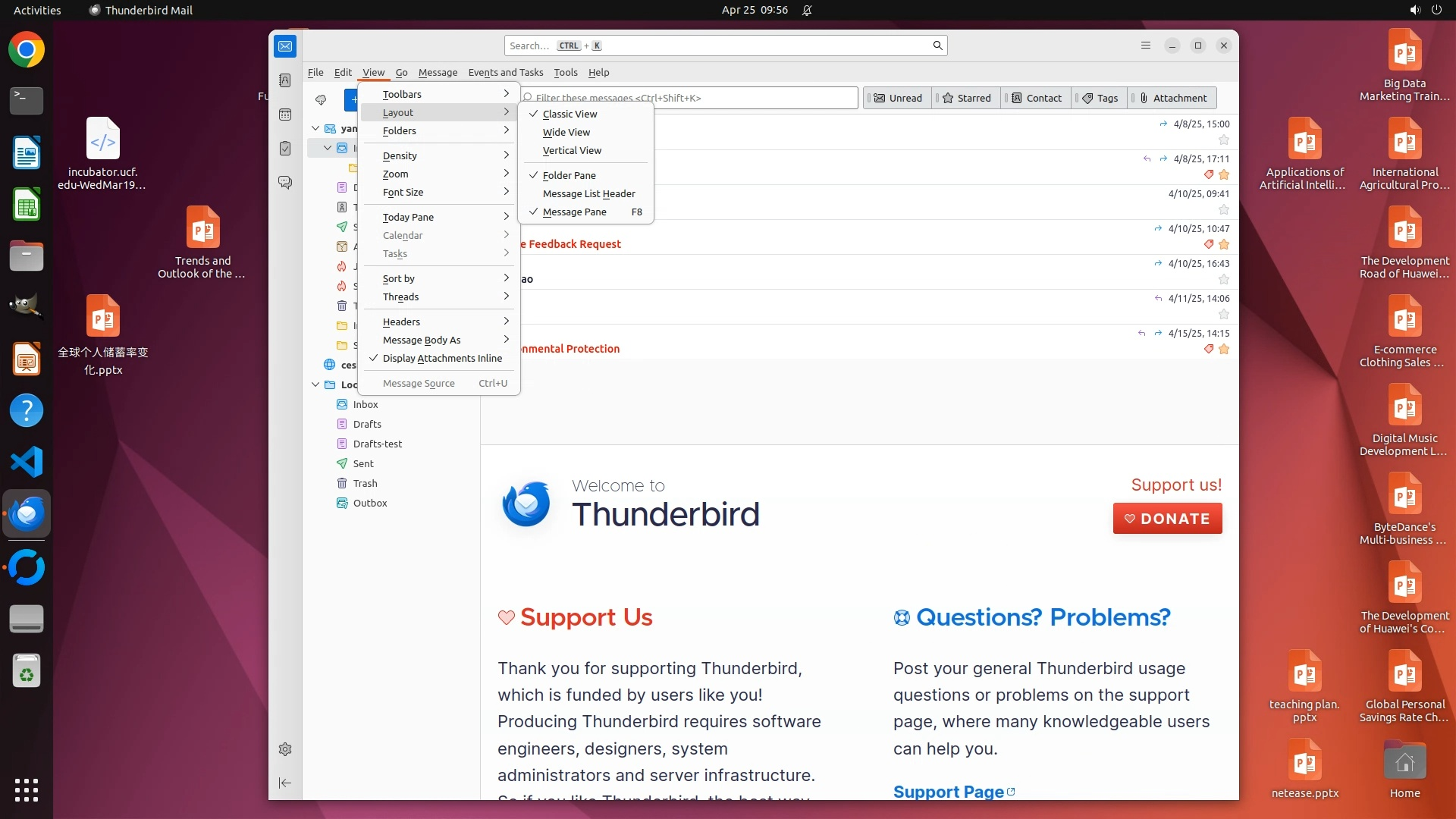Open the Tools menu
This screenshot has height=819, width=1456.
[x=565, y=73]
